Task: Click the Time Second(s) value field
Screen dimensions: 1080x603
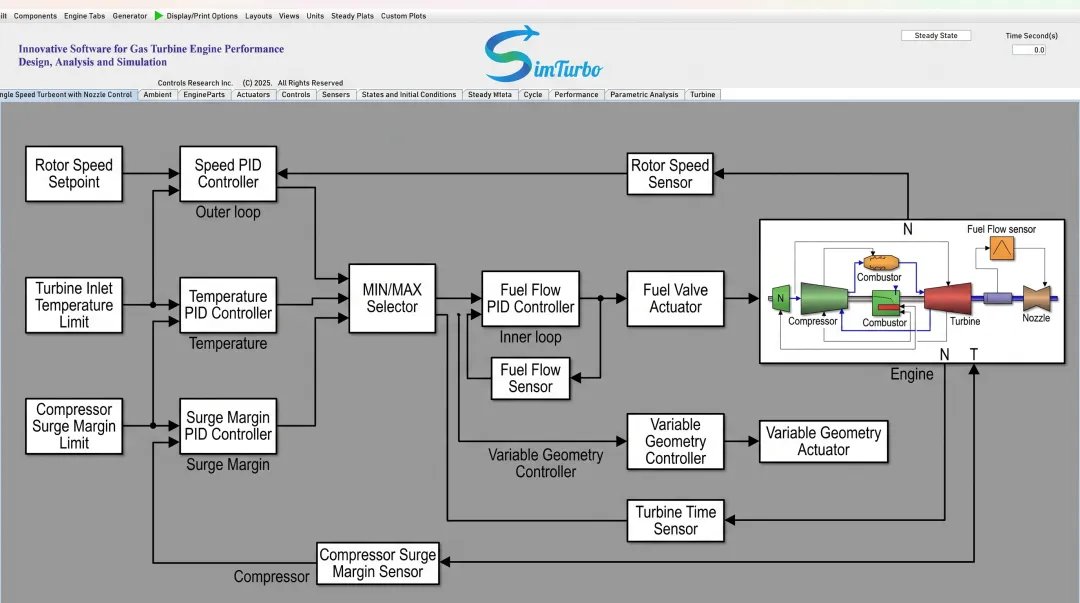Action: pyautogui.click(x=1029, y=50)
